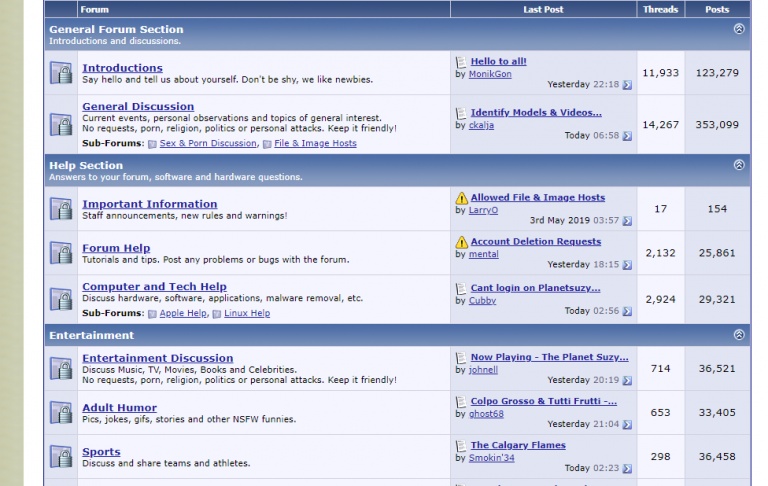Open the General Discussion forum
The height and width of the screenshot is (486, 768).
tap(138, 106)
